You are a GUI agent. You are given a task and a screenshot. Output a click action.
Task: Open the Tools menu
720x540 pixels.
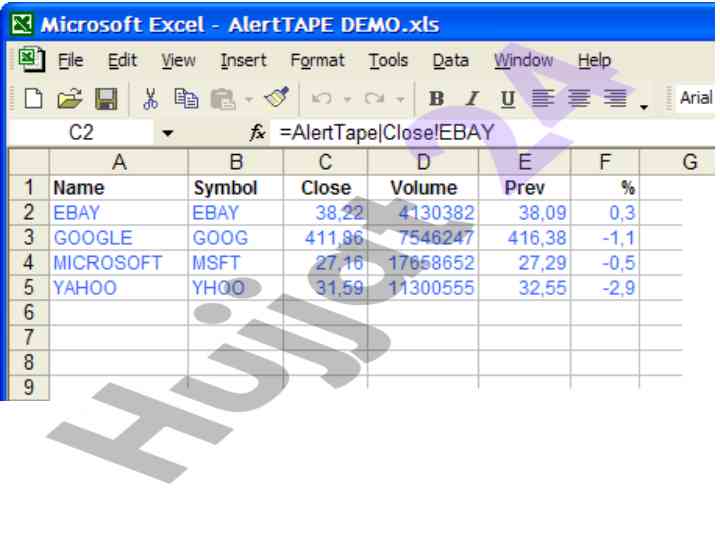[388, 60]
